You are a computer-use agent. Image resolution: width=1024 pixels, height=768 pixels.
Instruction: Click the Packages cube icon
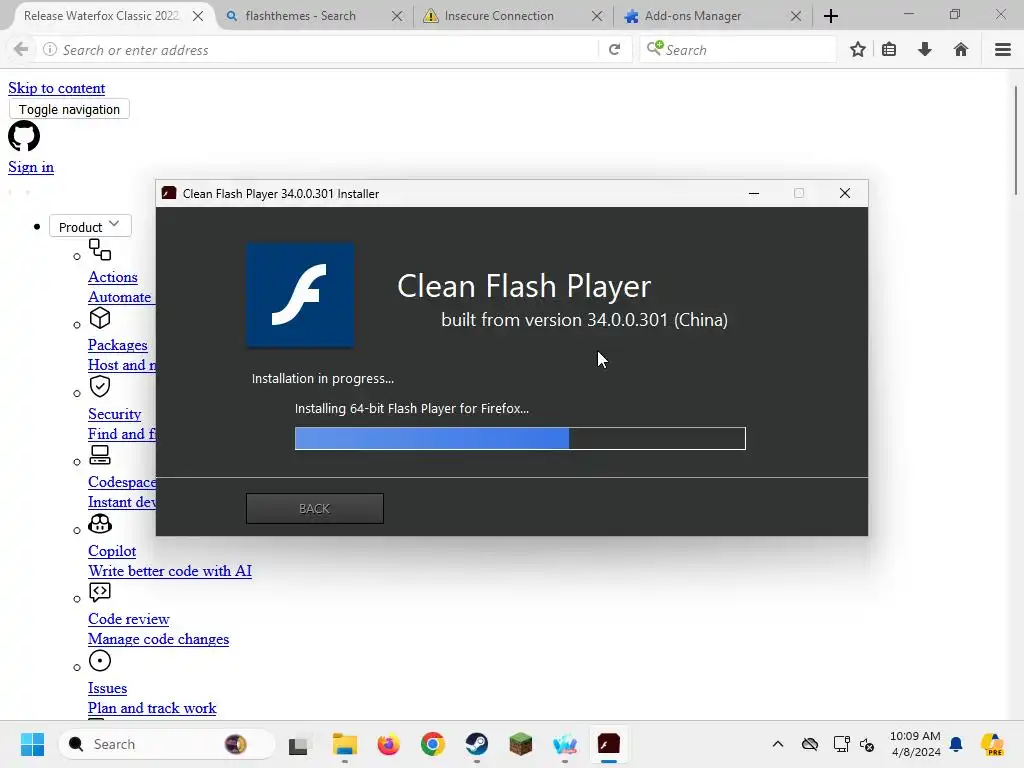[100, 318]
